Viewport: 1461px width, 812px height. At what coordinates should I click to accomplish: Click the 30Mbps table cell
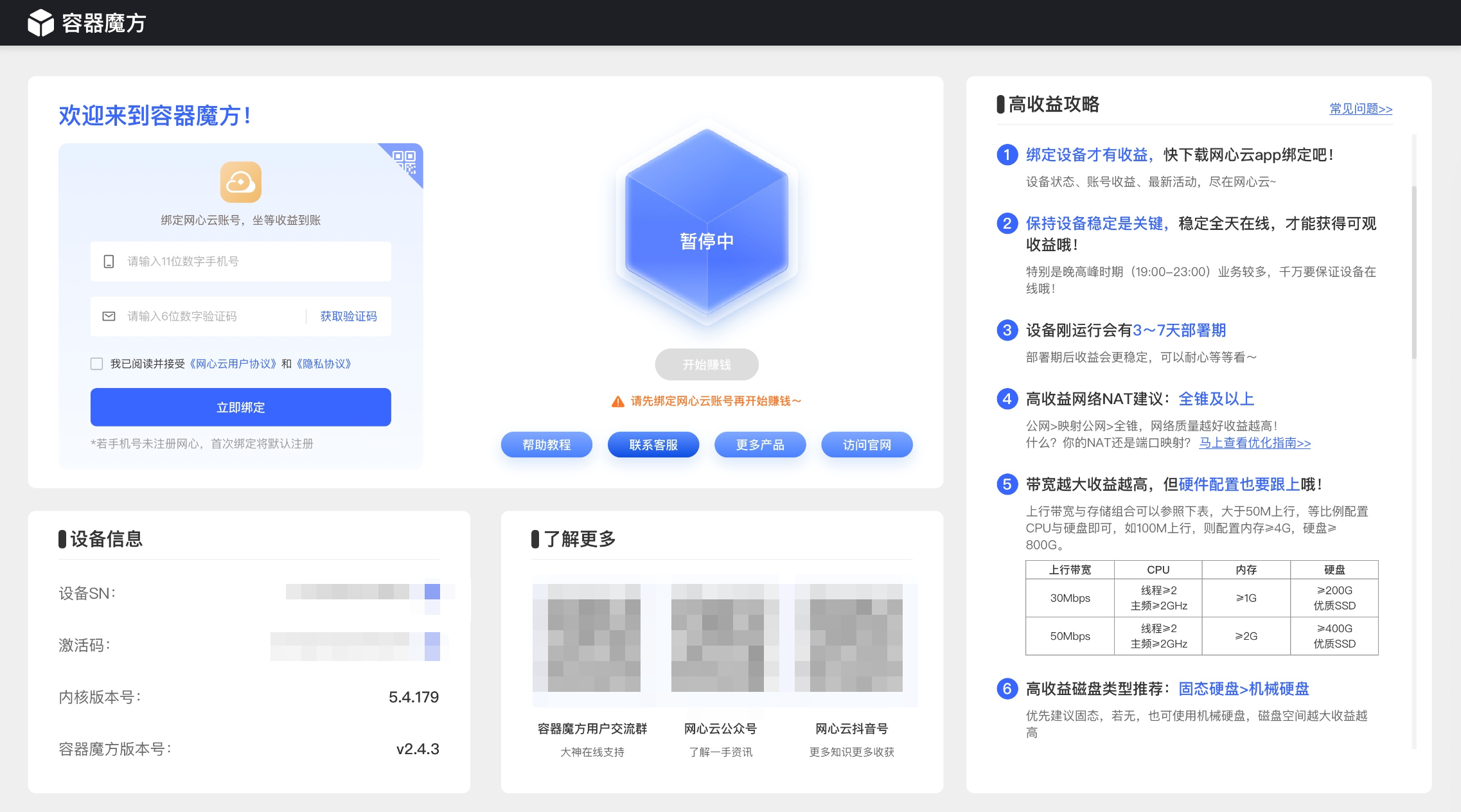coord(1070,598)
